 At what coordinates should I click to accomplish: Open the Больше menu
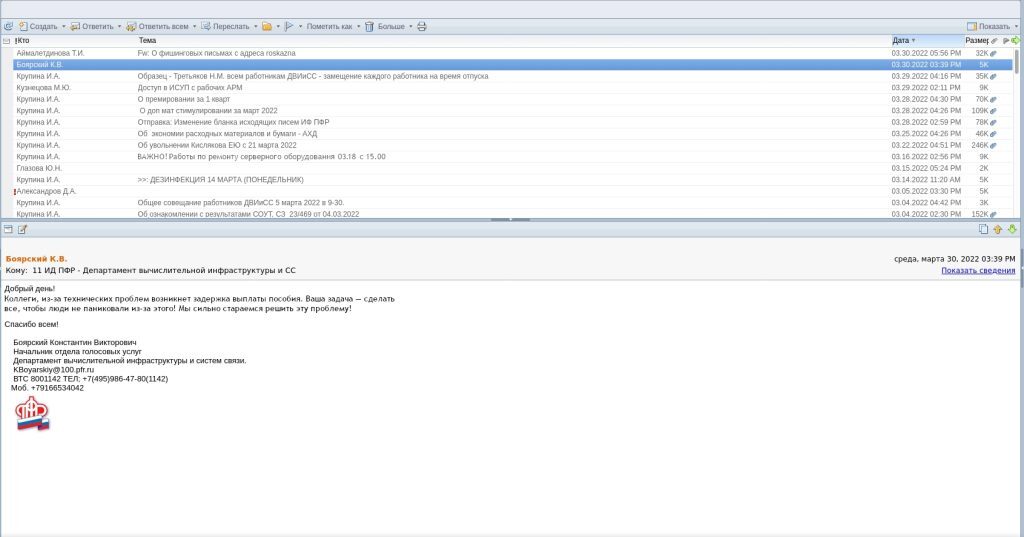pos(410,26)
